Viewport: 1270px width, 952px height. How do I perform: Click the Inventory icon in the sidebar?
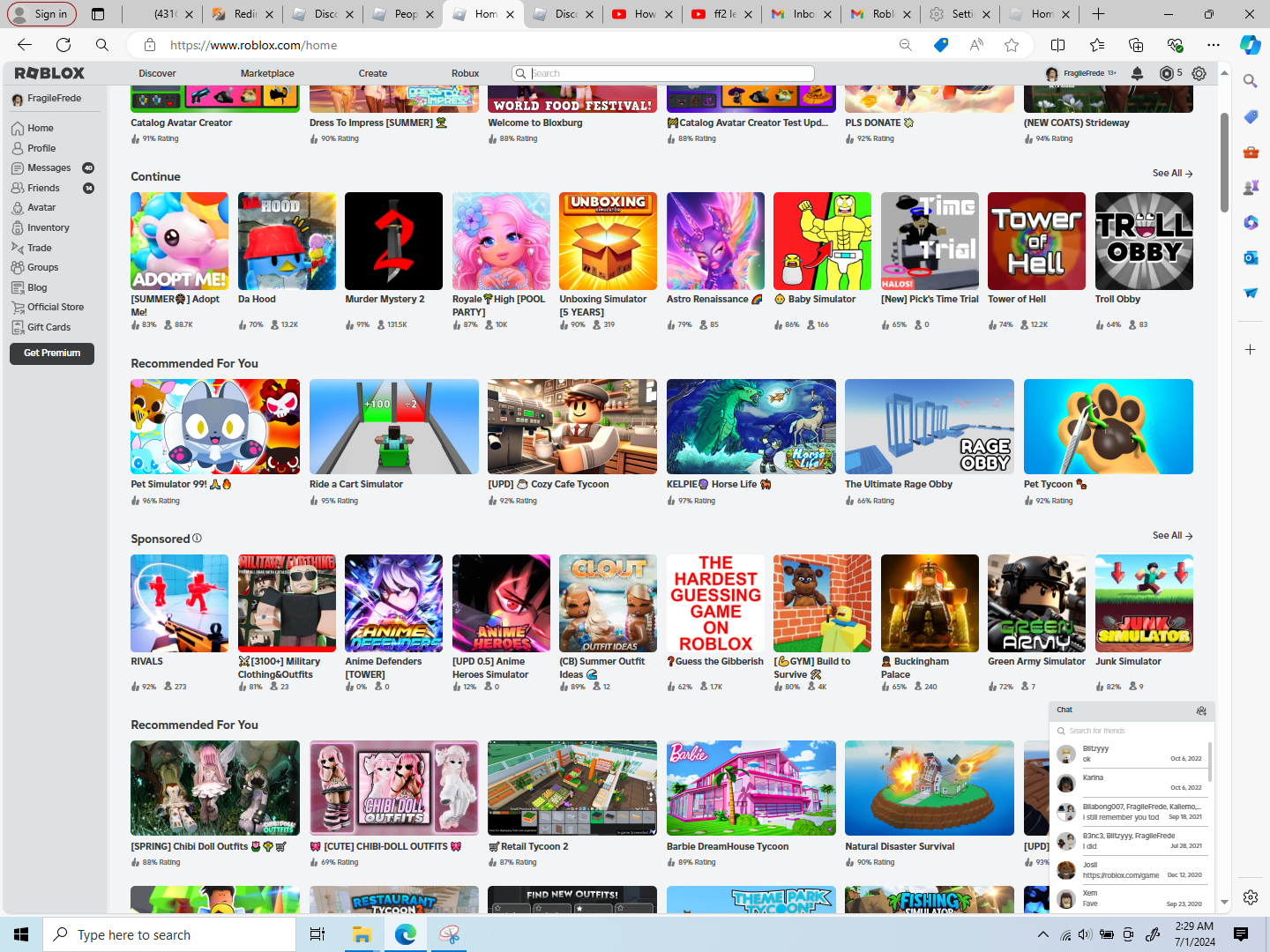[18, 227]
